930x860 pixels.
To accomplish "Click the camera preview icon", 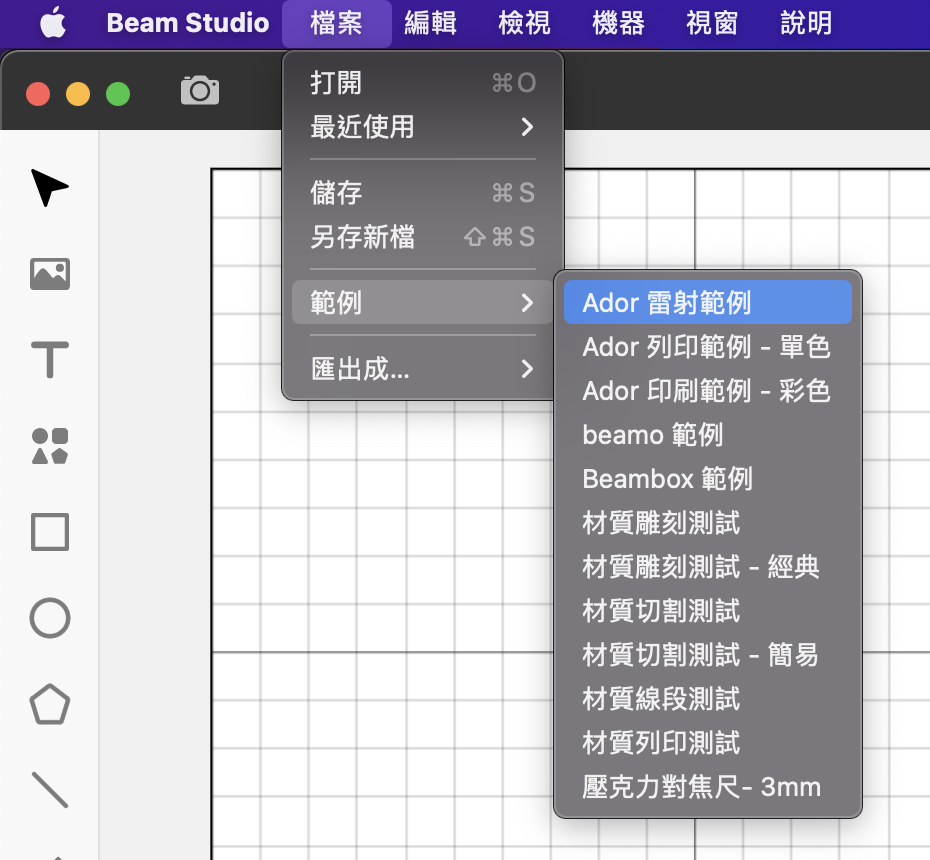I will [200, 91].
